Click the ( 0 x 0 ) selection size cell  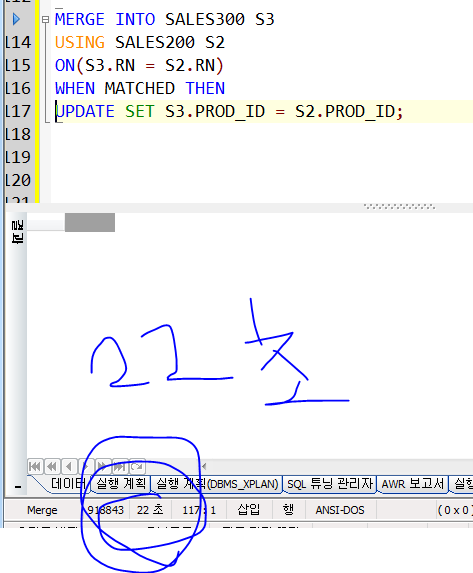[455, 510]
